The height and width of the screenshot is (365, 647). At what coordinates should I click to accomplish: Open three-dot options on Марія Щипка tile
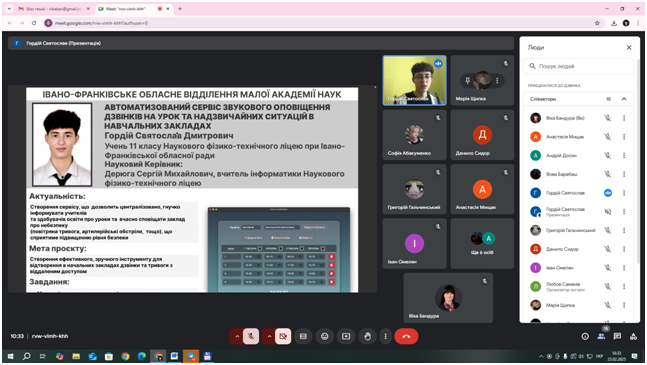[497, 80]
